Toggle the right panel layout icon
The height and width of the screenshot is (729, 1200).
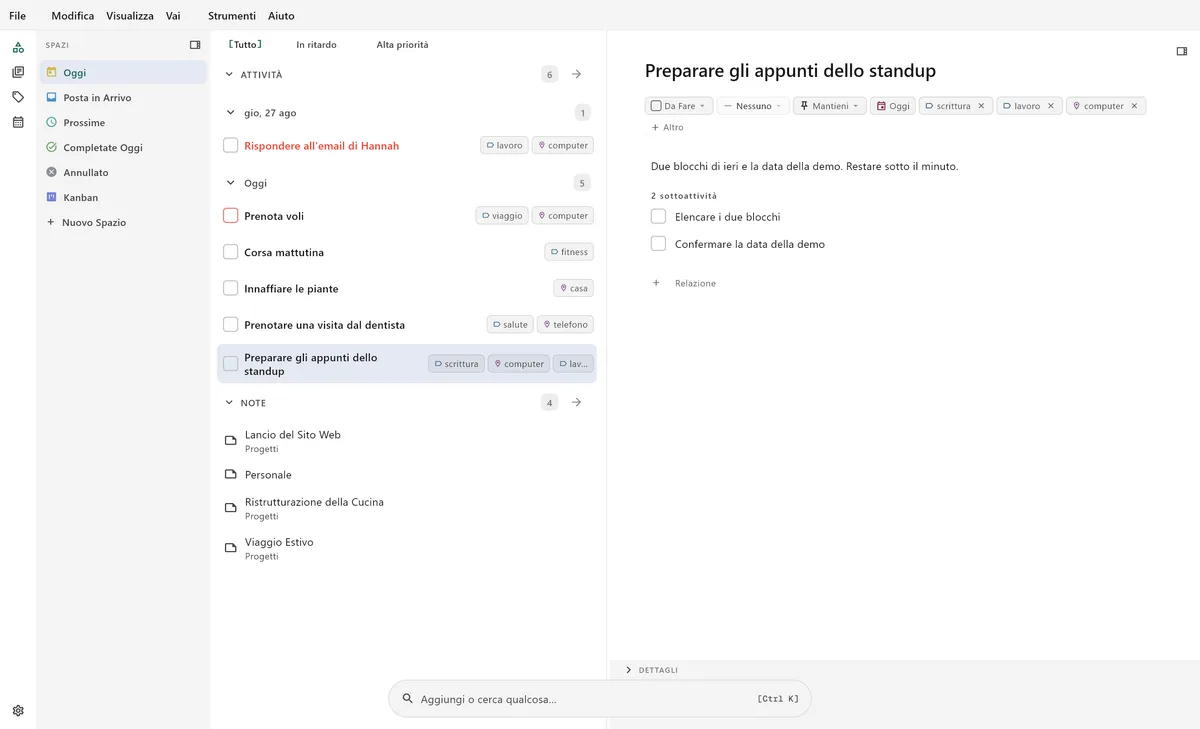(x=1182, y=51)
